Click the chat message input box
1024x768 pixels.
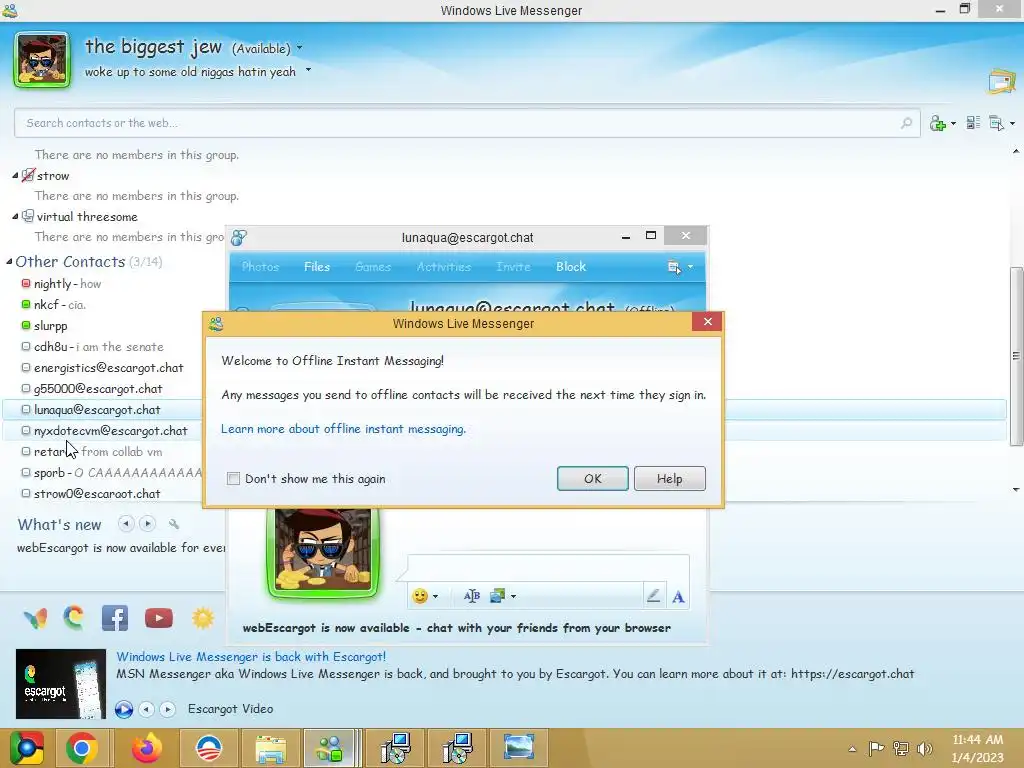tap(547, 568)
